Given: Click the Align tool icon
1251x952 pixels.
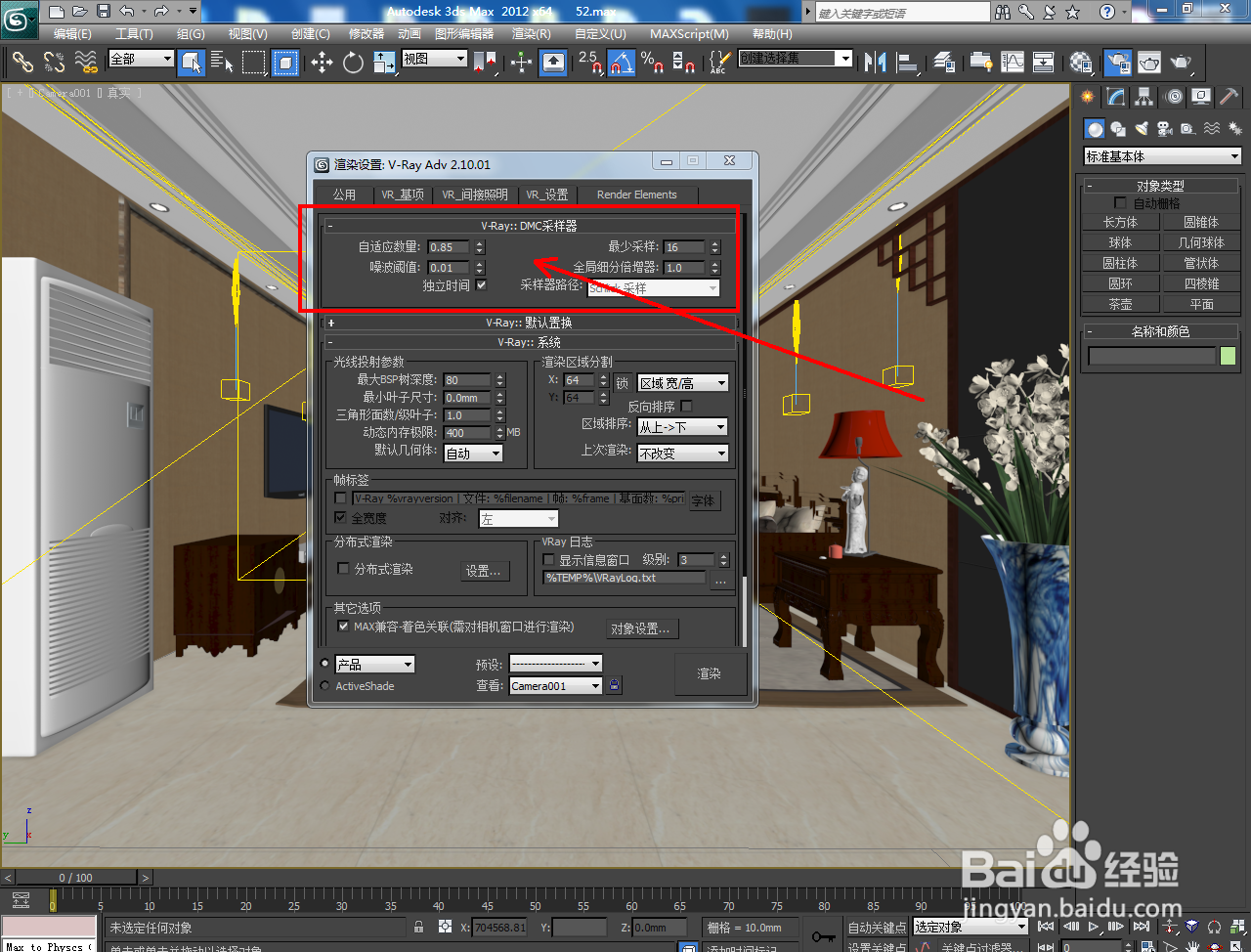Looking at the screenshot, I should click(x=907, y=63).
